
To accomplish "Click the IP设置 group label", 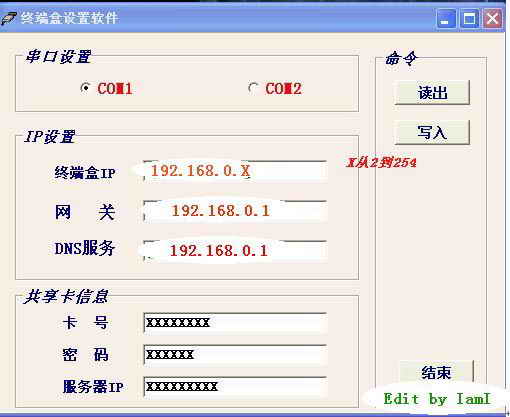I will pyautogui.click(x=50, y=137).
